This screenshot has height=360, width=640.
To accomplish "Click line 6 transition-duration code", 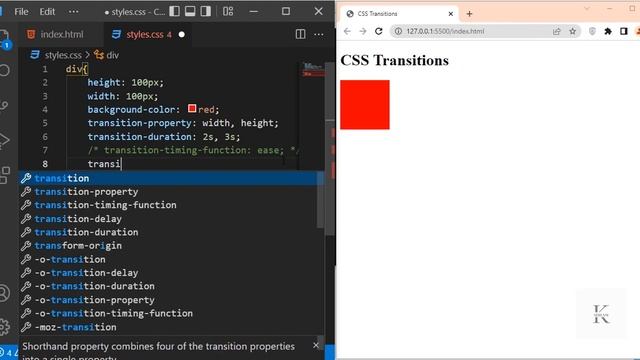I will 164,137.
